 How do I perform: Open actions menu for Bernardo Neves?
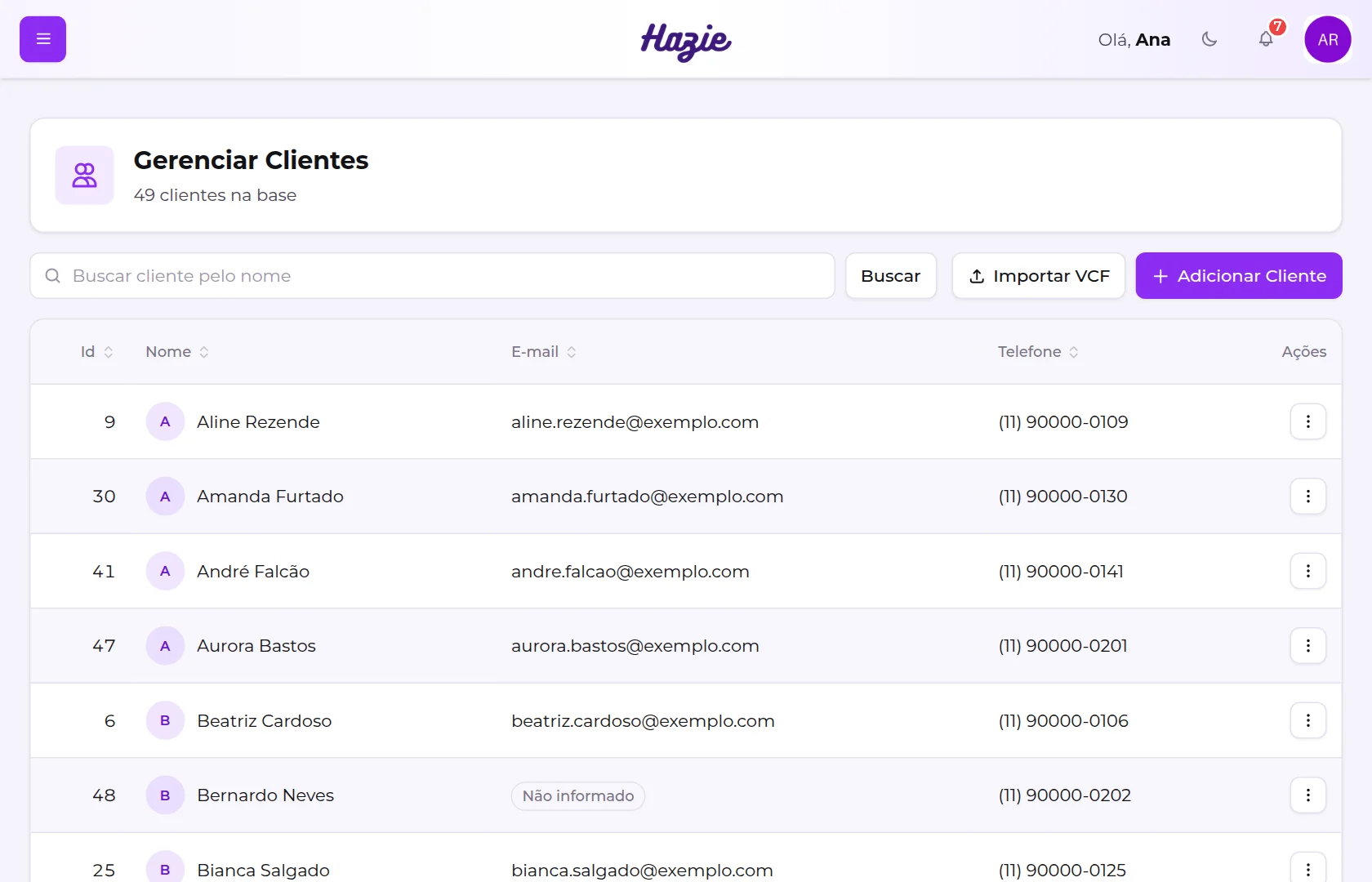[1308, 795]
